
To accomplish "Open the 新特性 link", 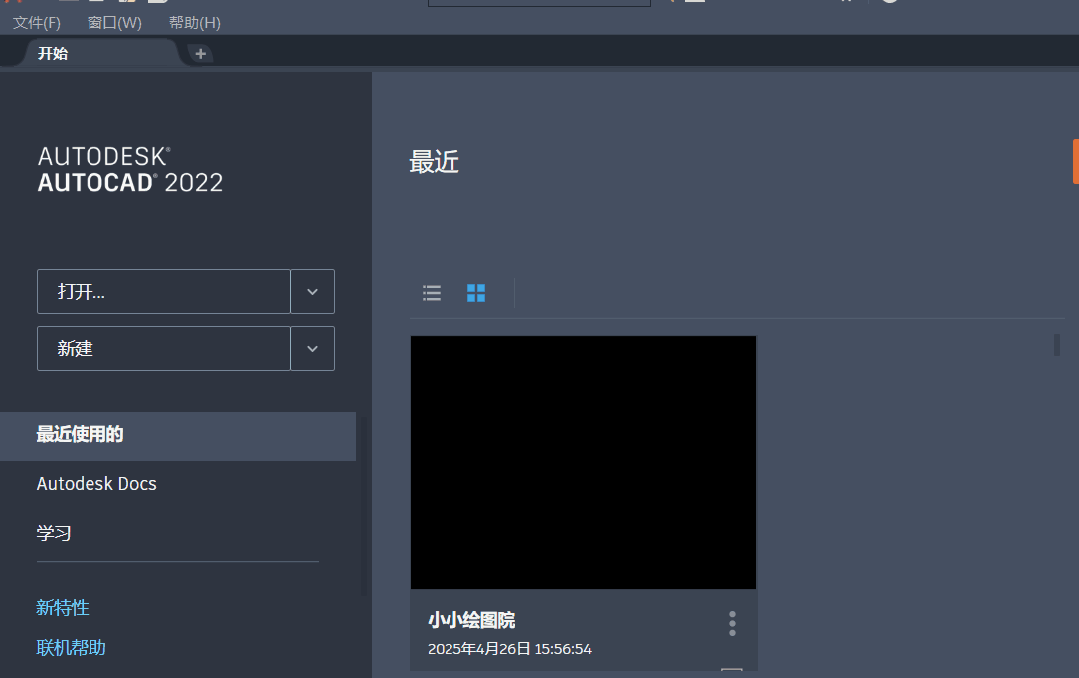I will (x=63, y=607).
